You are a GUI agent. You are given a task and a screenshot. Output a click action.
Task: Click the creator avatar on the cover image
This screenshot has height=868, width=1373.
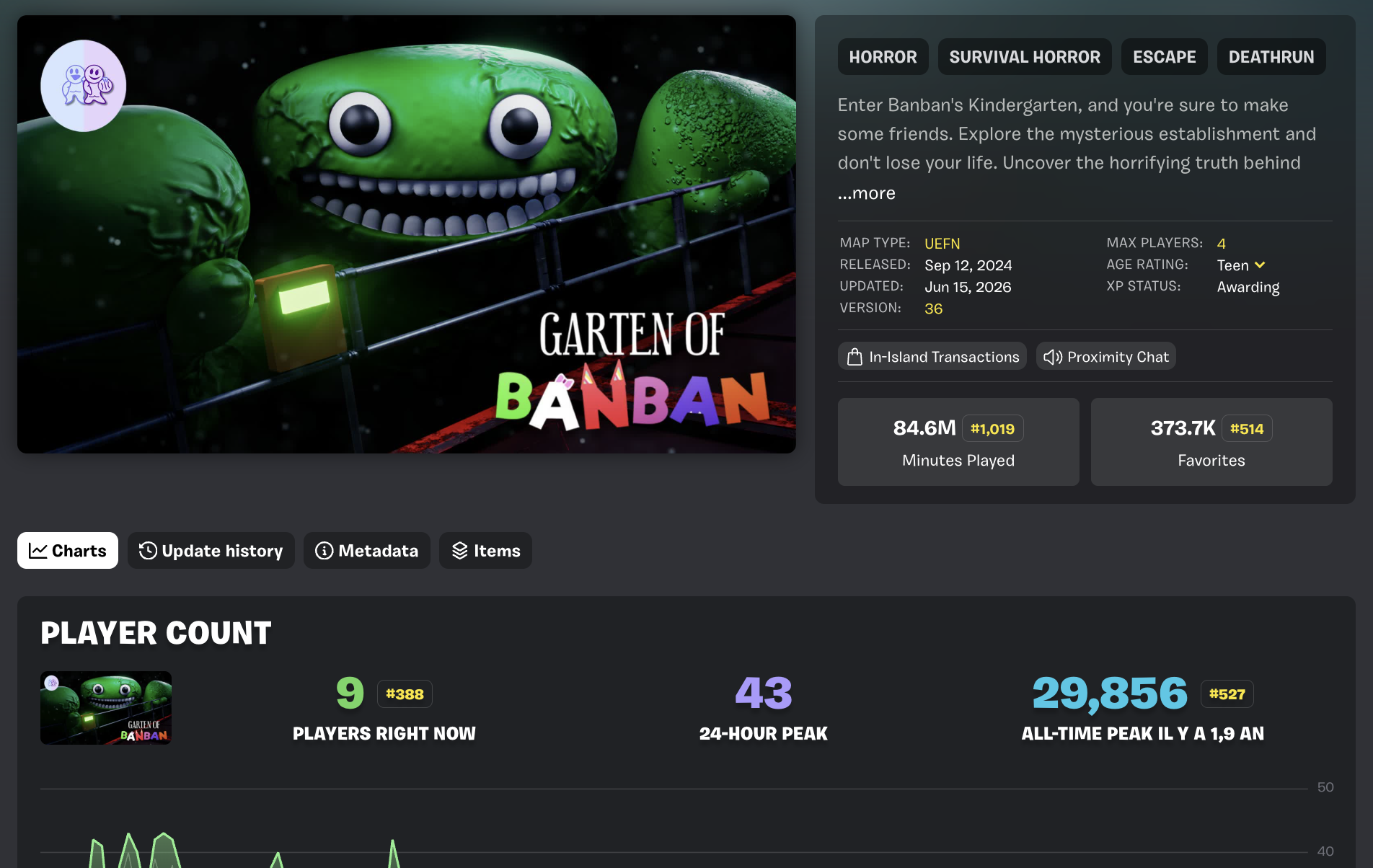[83, 86]
